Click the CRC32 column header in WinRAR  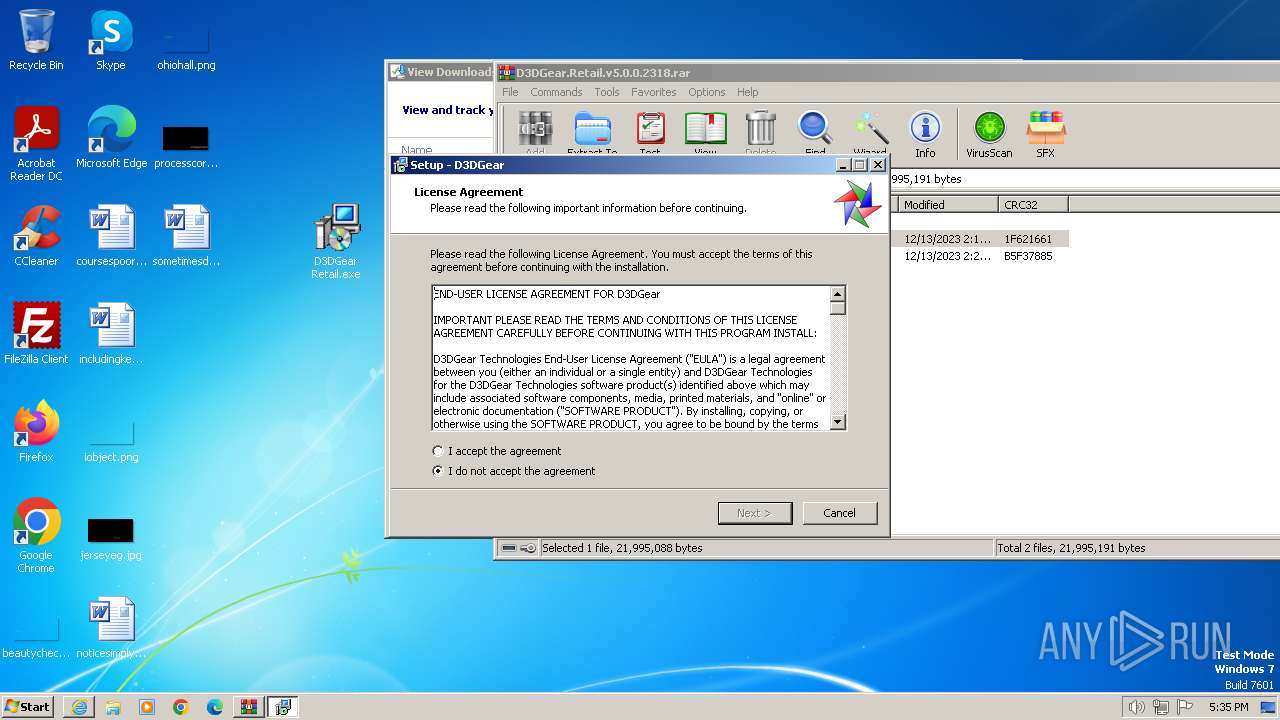pyautogui.click(x=1033, y=205)
